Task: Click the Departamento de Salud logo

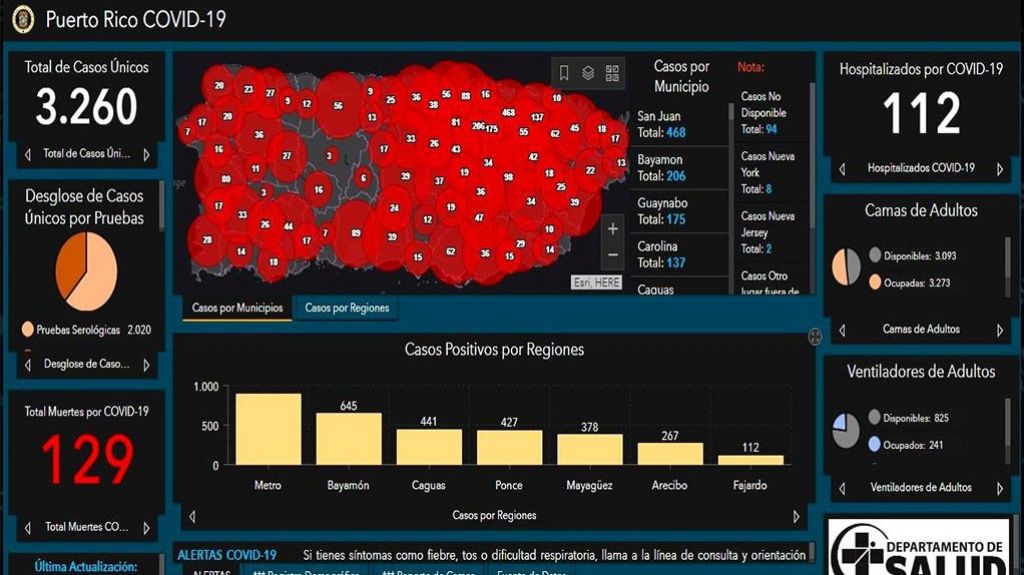Action: coord(918,548)
